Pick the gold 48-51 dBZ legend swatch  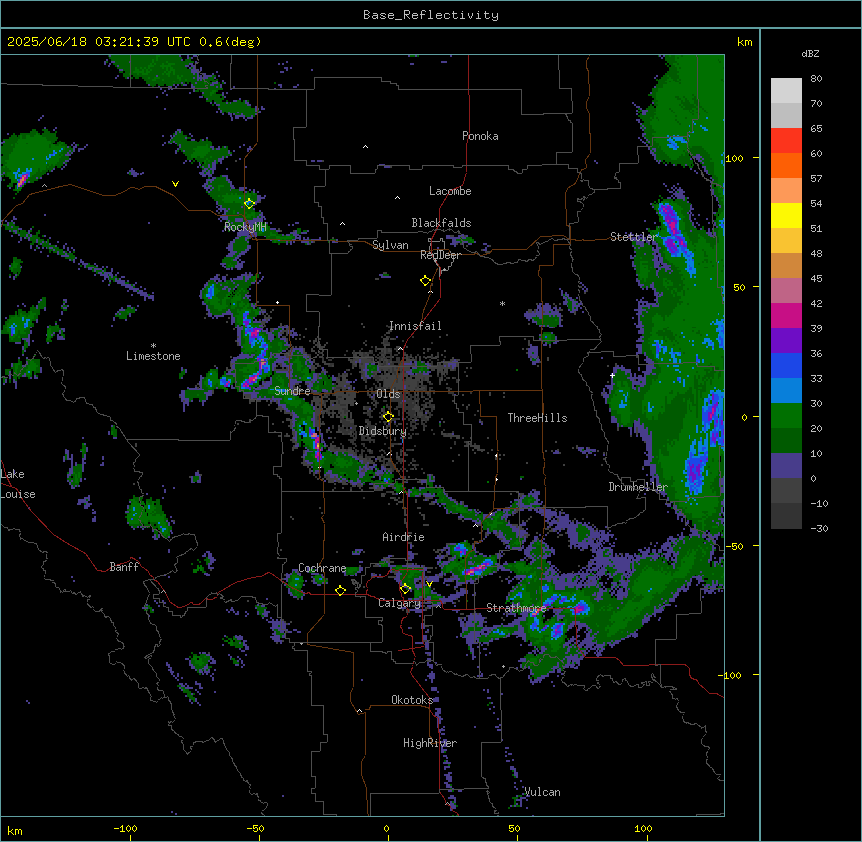point(786,241)
